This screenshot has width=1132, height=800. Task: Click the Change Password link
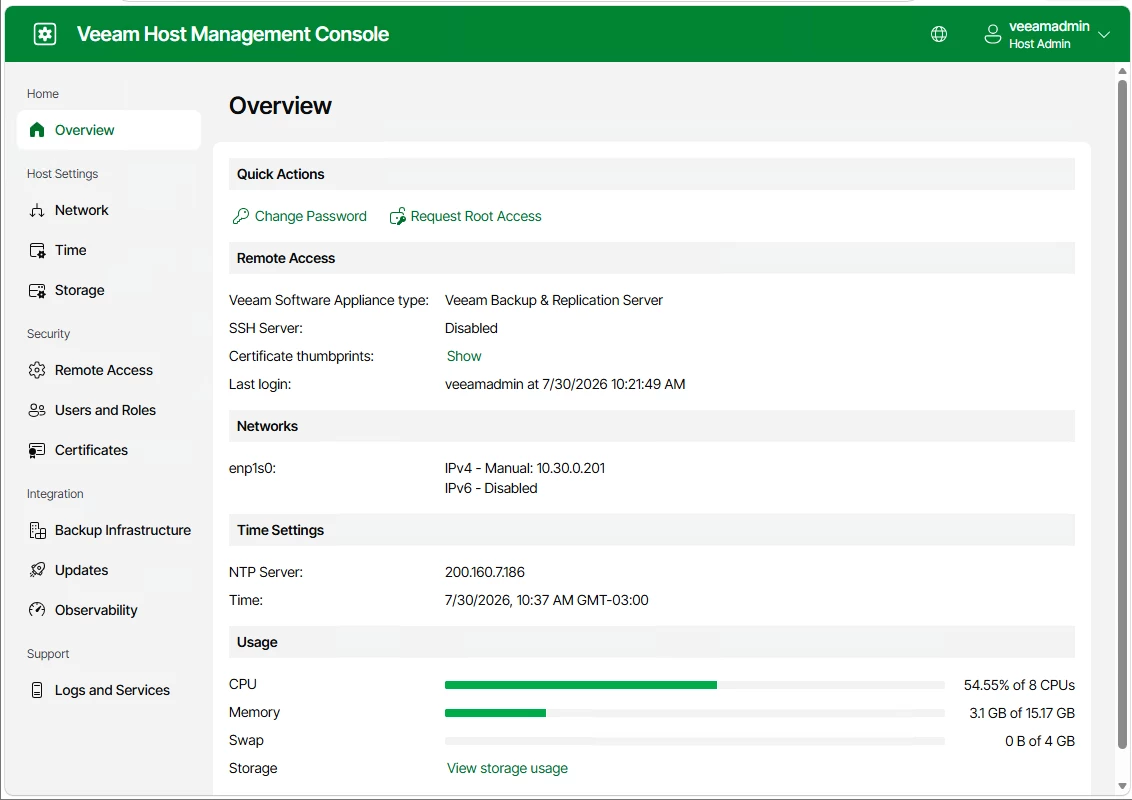[310, 216]
